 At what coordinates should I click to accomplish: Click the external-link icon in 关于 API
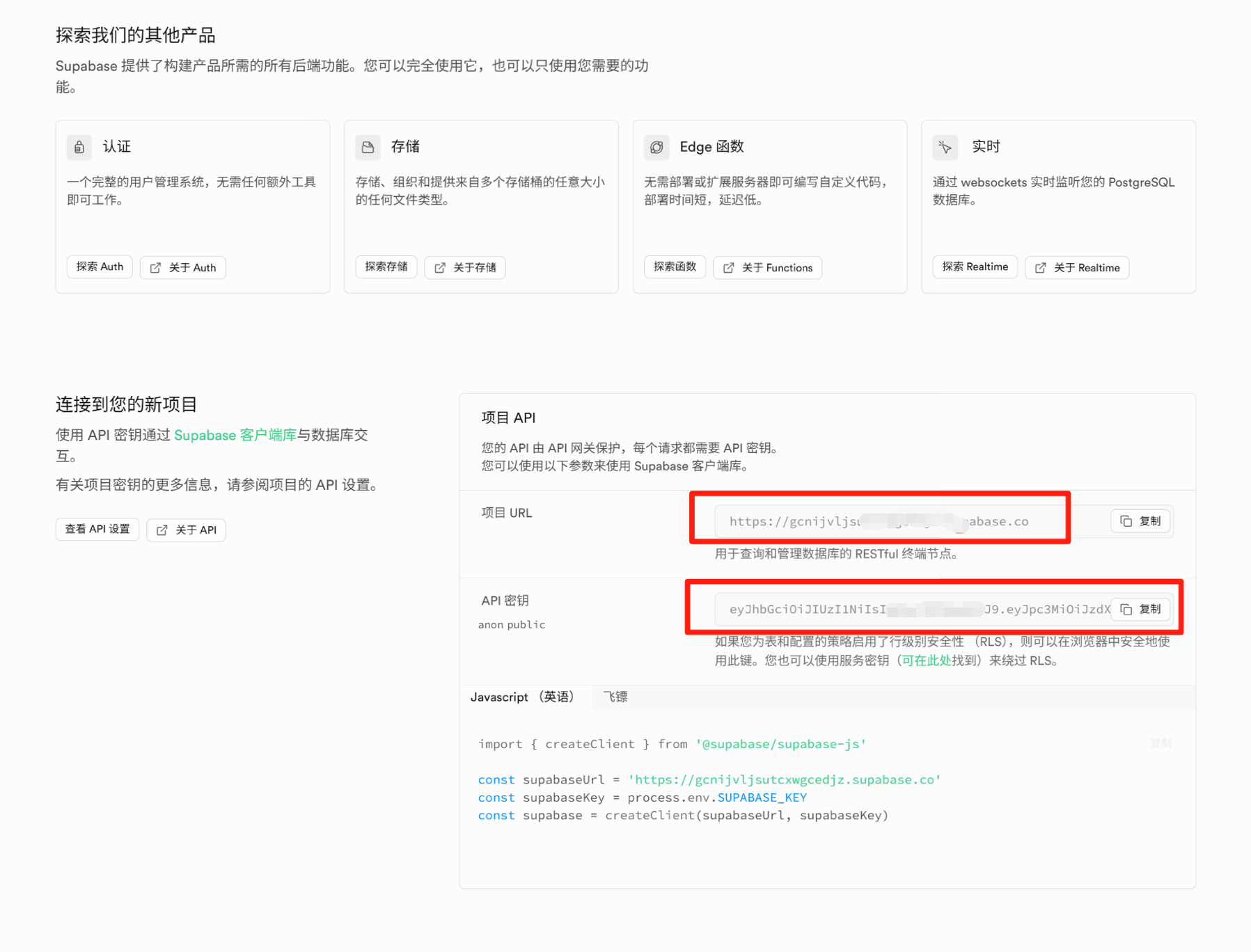(x=162, y=530)
